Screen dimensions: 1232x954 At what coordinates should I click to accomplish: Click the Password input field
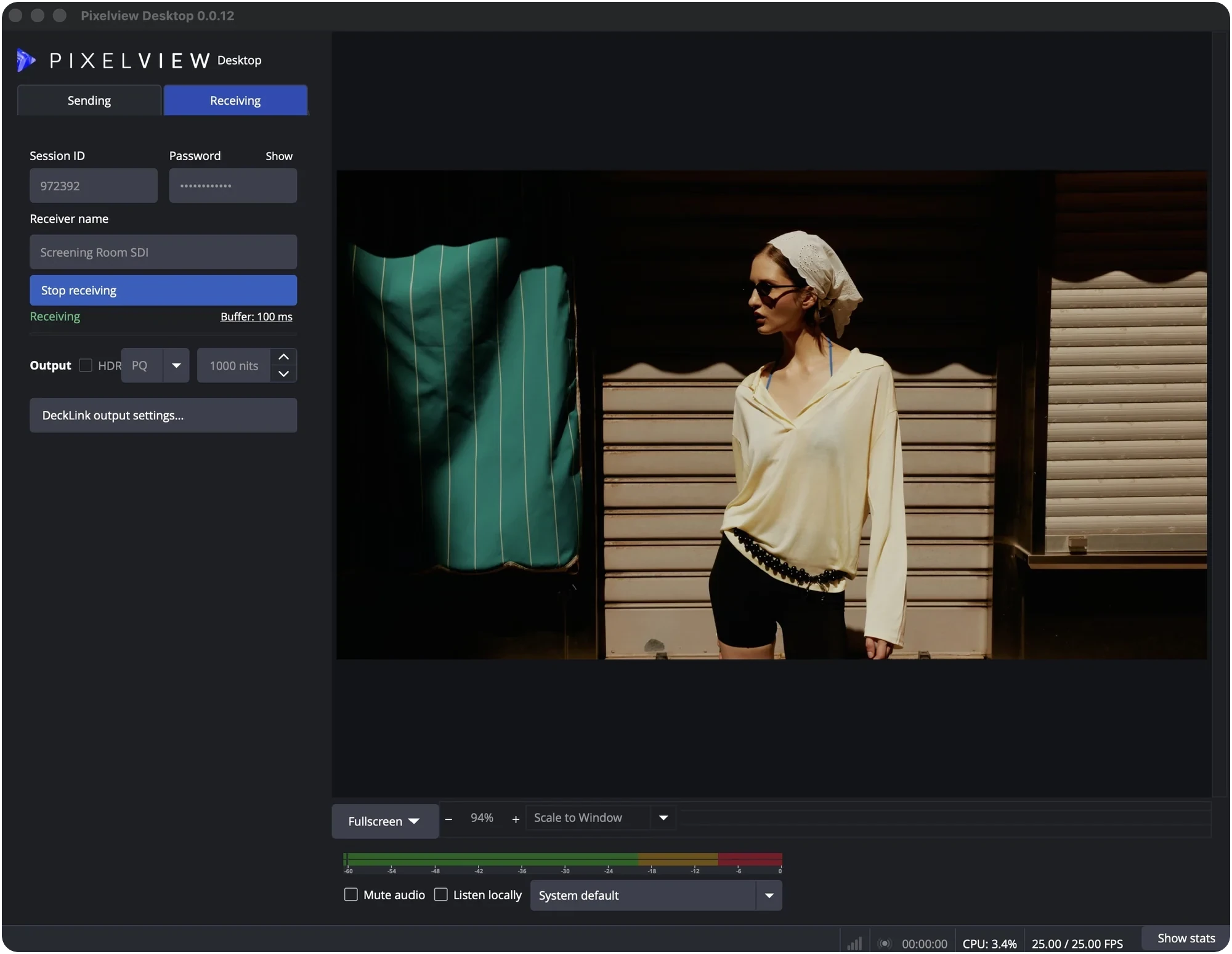(233, 186)
